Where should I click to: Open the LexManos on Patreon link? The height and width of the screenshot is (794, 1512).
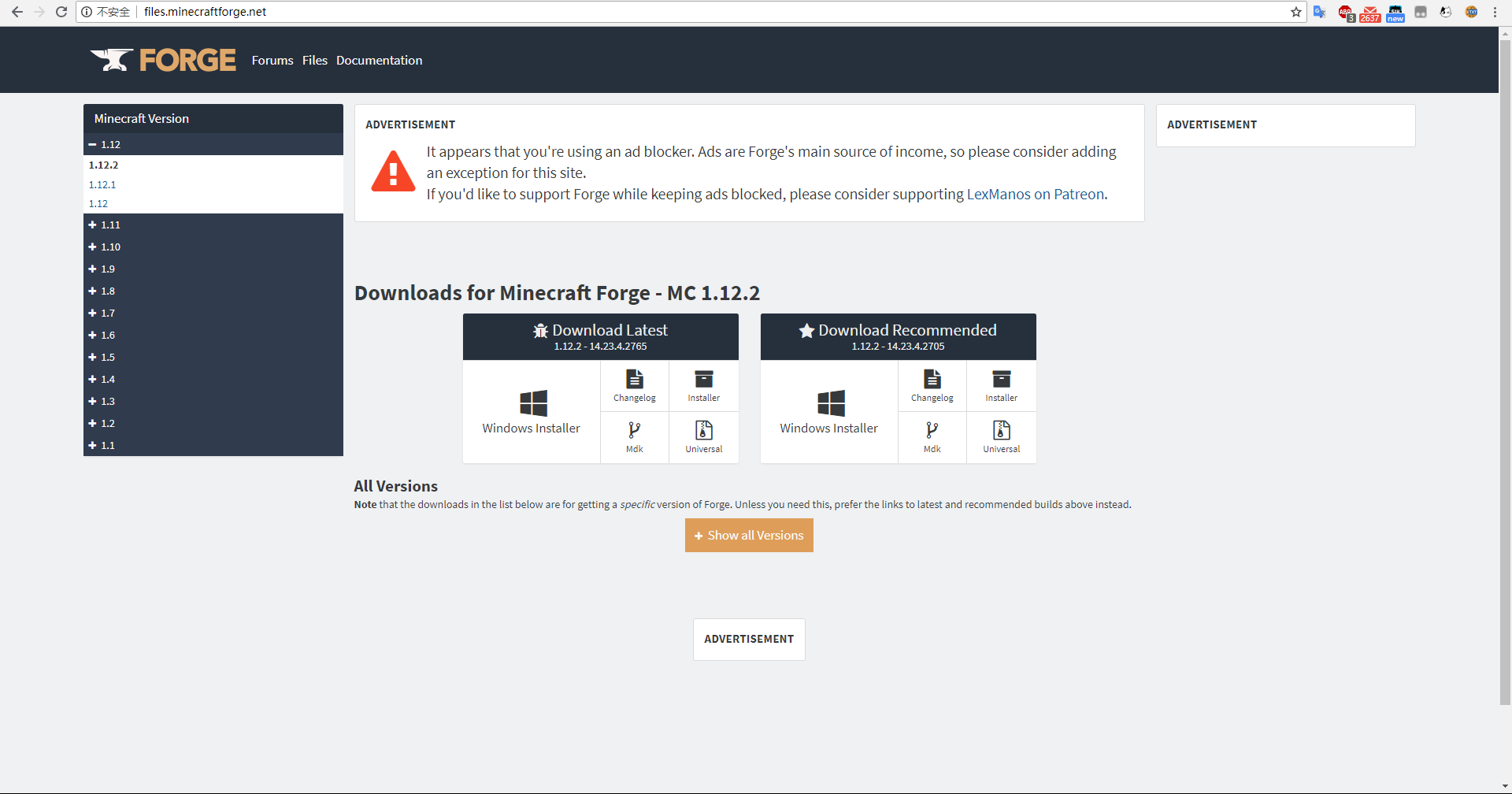tap(1036, 195)
